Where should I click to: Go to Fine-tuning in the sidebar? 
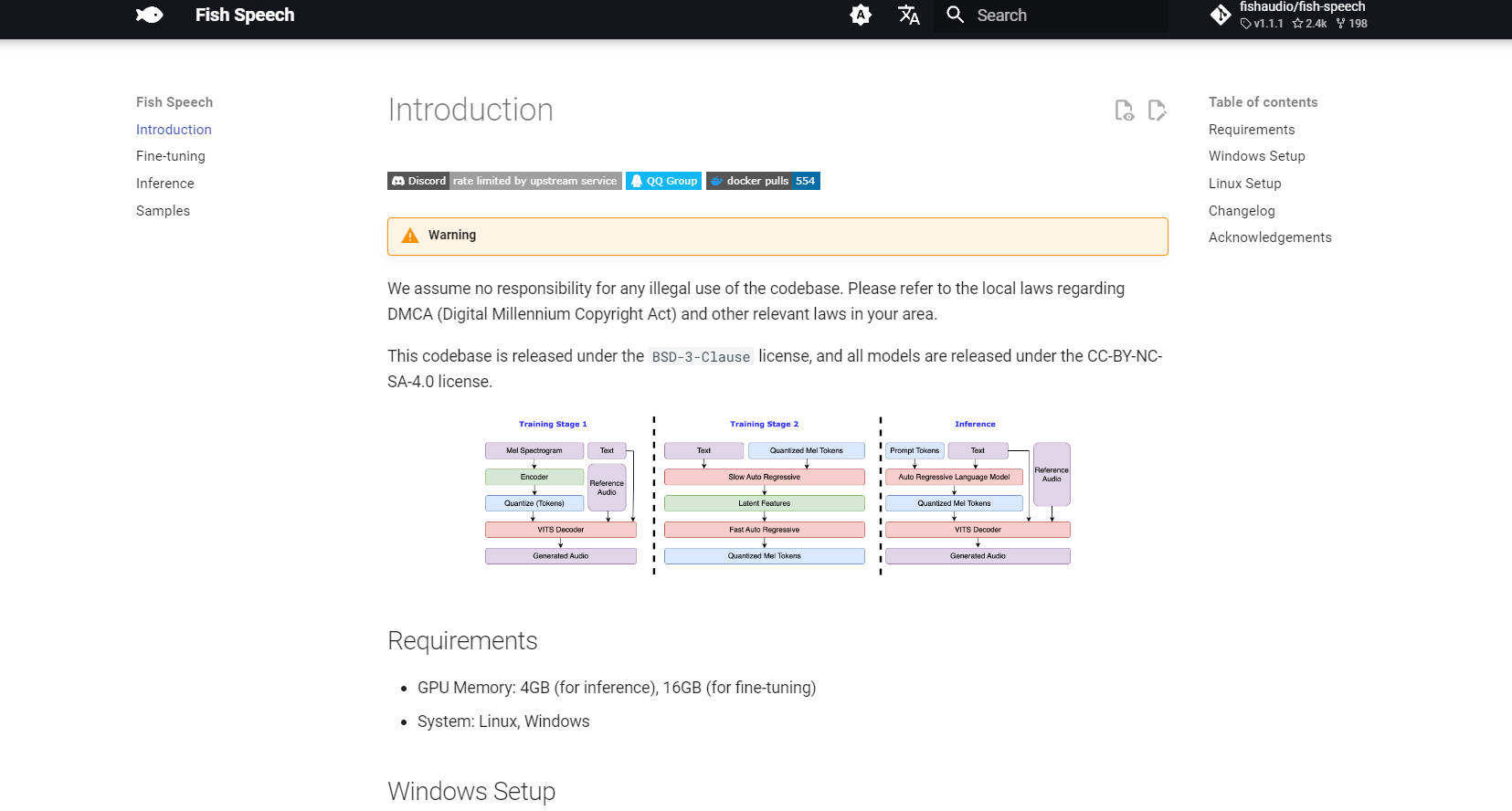point(171,156)
